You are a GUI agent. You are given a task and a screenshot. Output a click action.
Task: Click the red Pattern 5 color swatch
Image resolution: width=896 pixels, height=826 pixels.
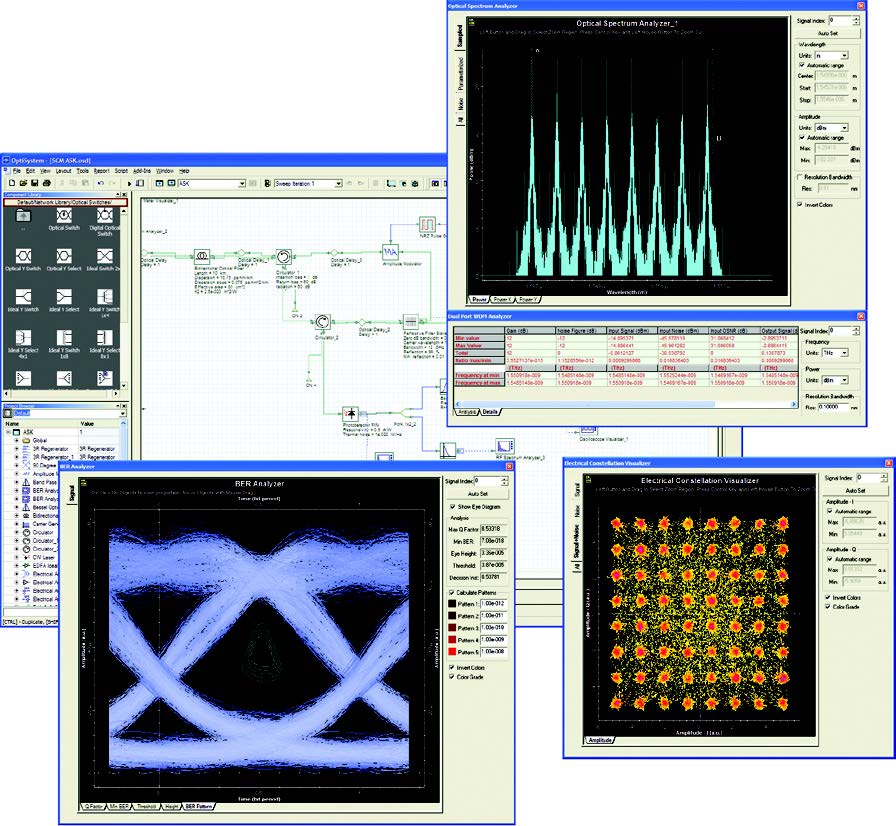(x=452, y=650)
